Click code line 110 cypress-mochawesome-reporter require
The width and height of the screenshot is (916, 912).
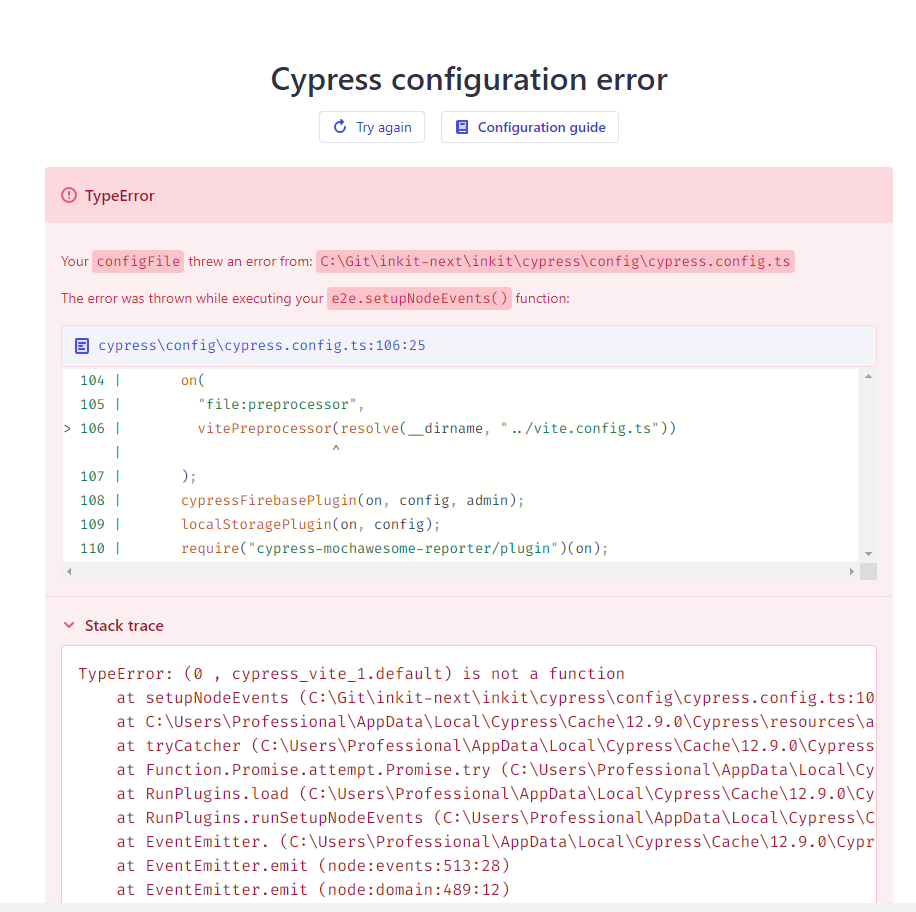pos(394,548)
